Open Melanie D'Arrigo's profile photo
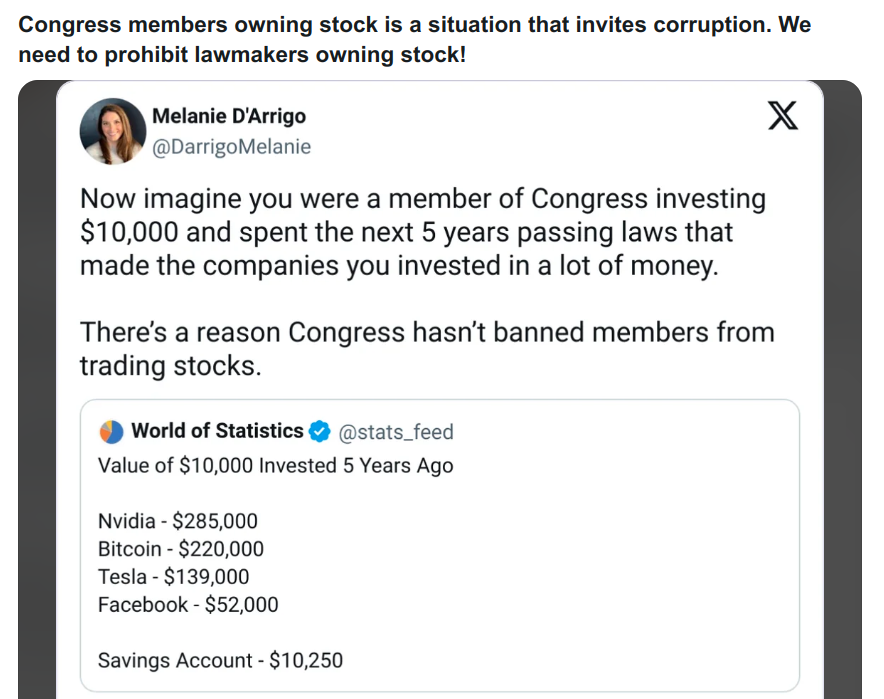 point(113,131)
